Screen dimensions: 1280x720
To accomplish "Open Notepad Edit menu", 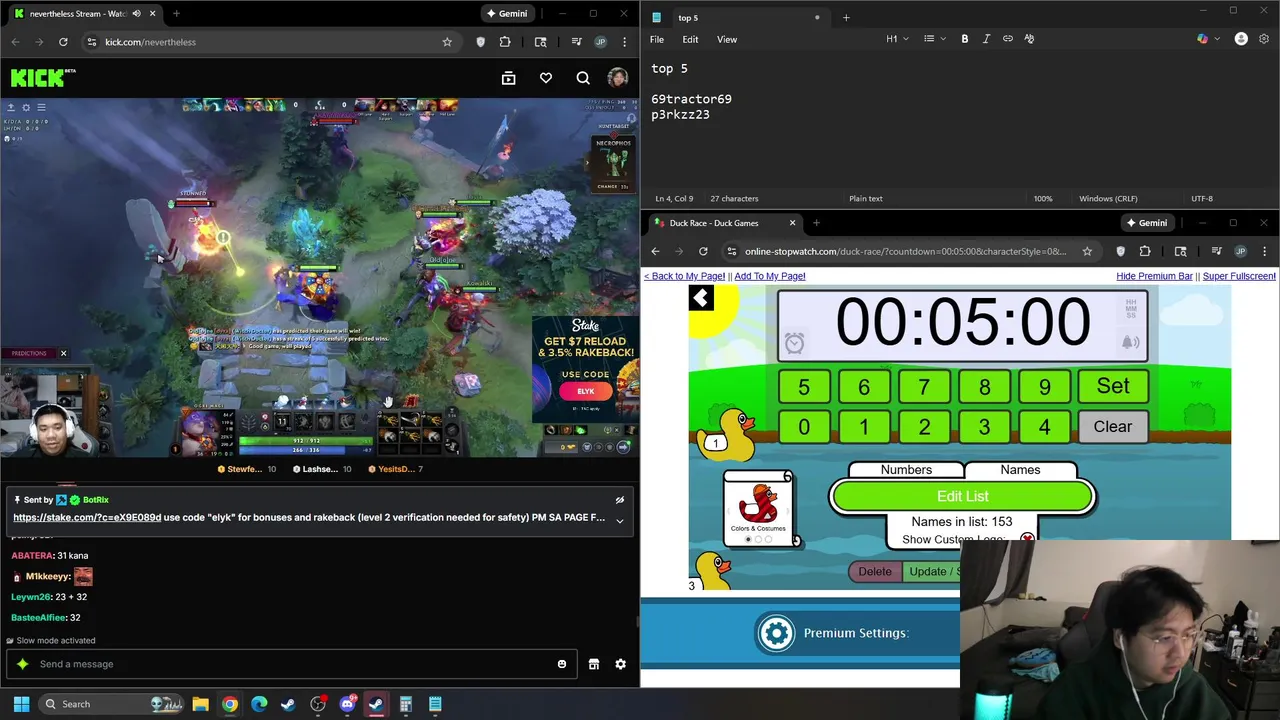I will (x=690, y=39).
